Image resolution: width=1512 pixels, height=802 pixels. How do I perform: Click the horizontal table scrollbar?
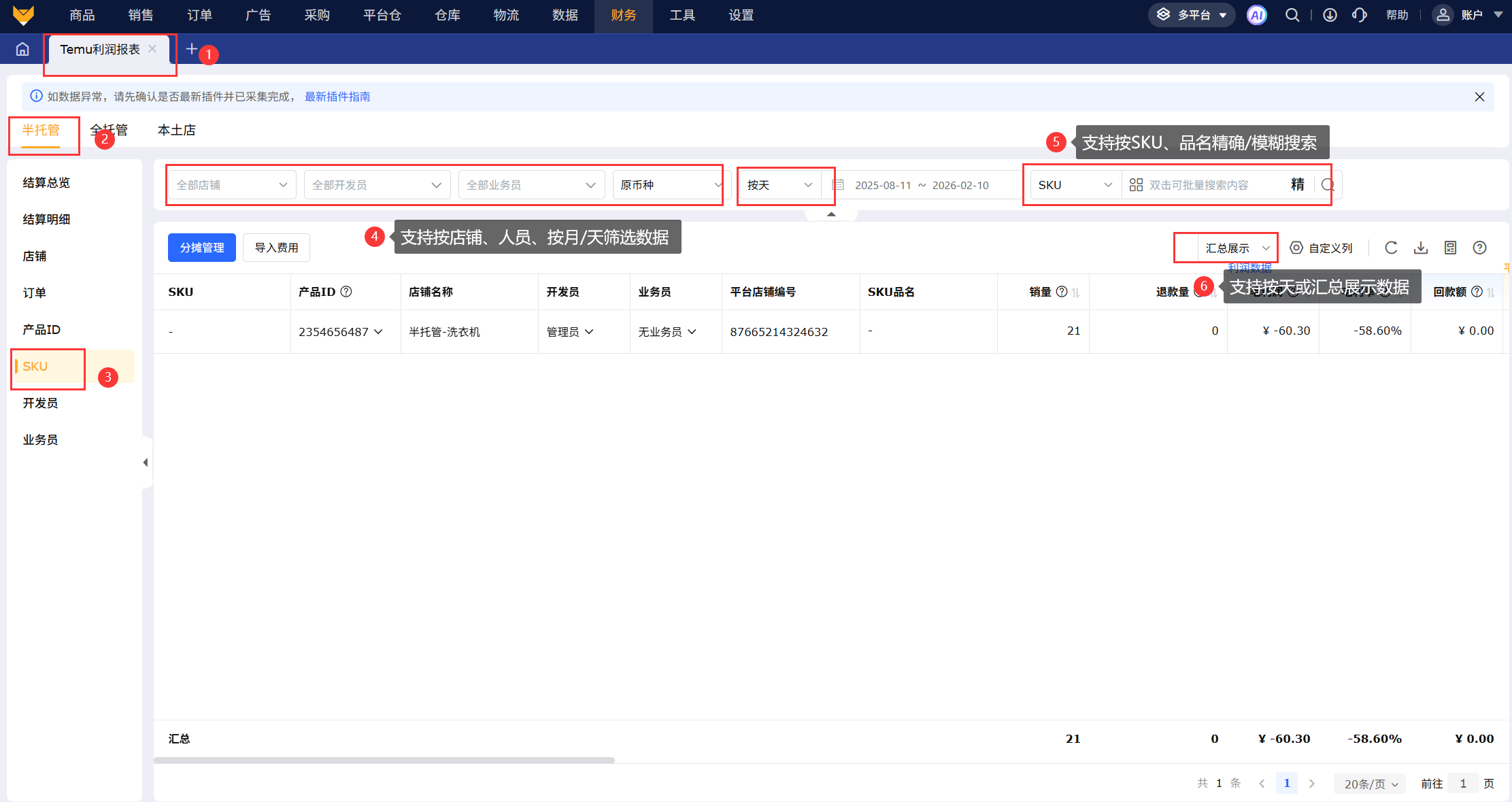384,760
